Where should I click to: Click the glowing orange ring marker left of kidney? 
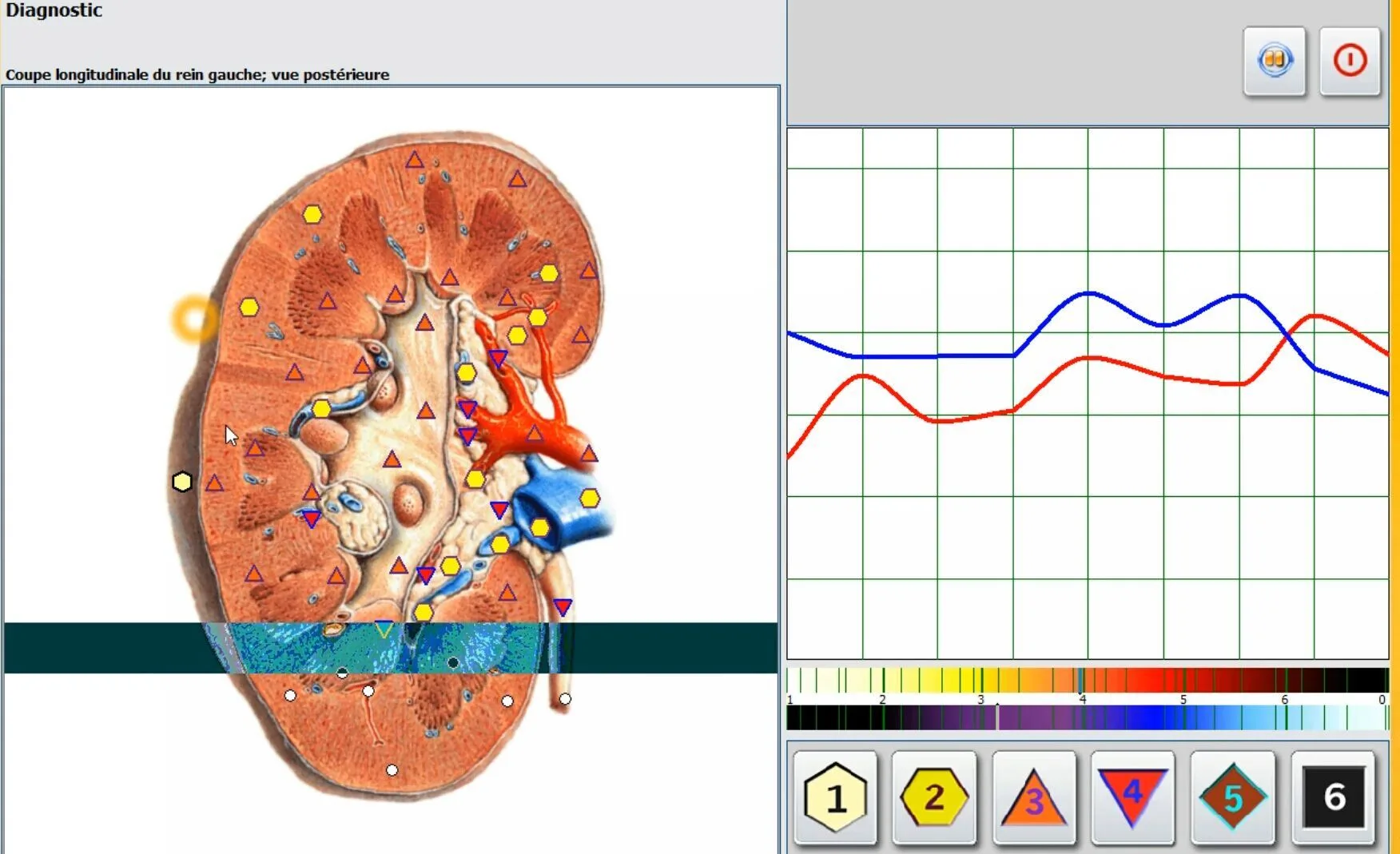pyautogui.click(x=194, y=318)
